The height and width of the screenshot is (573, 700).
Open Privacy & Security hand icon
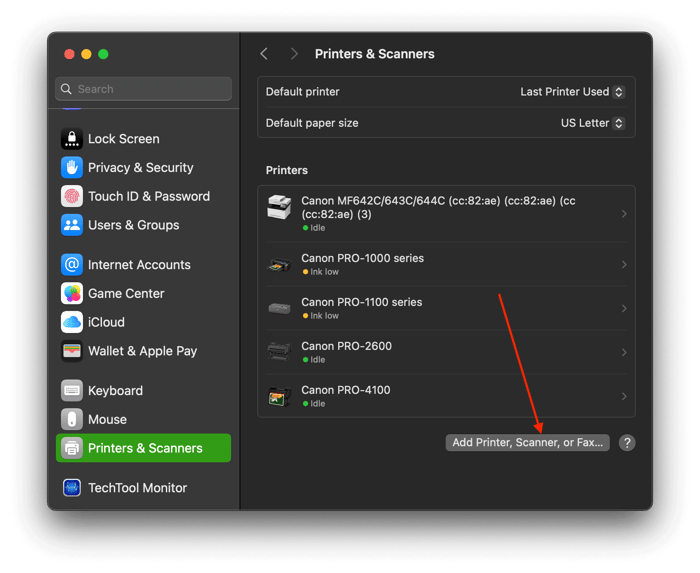tap(72, 167)
